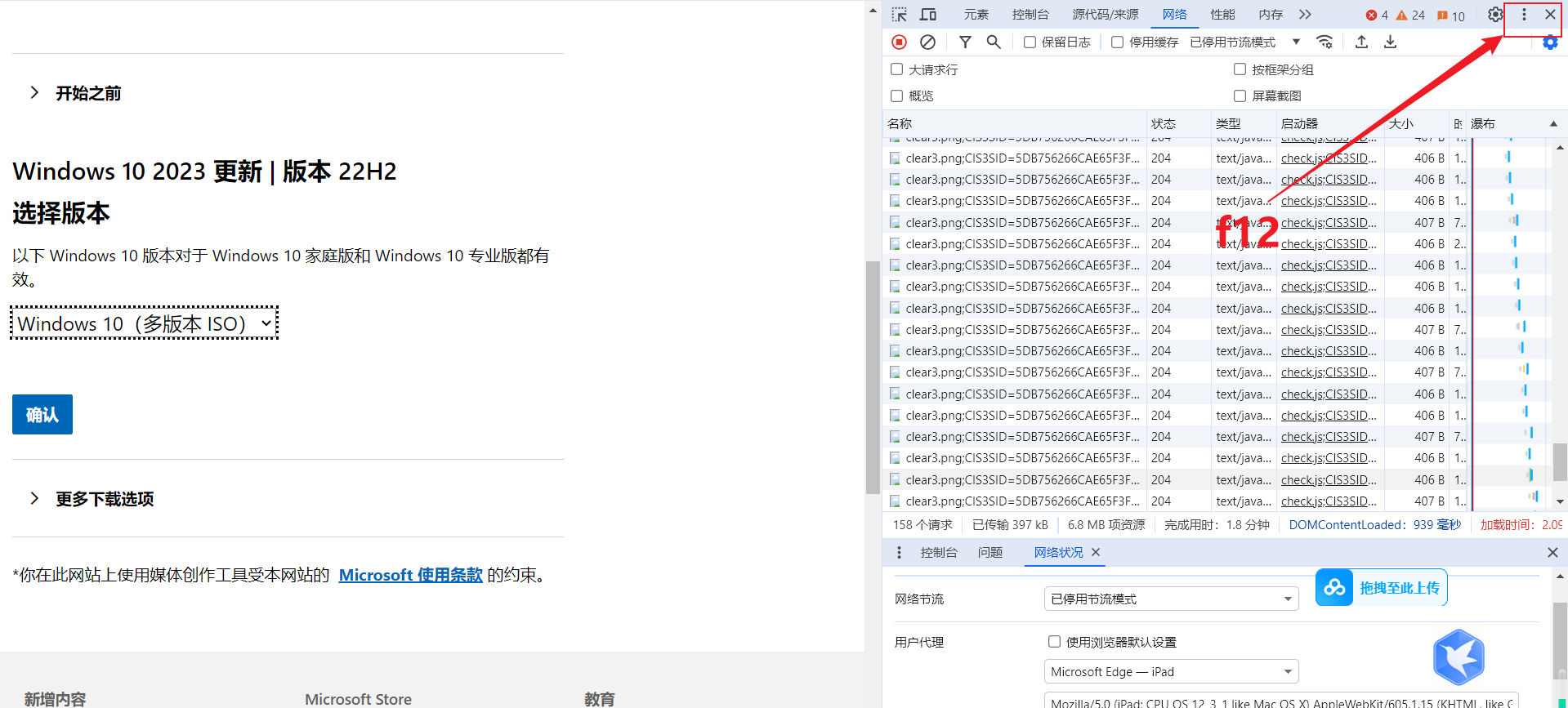Click the cloud 拖拽至此上传 upload widget

[x=1381, y=587]
